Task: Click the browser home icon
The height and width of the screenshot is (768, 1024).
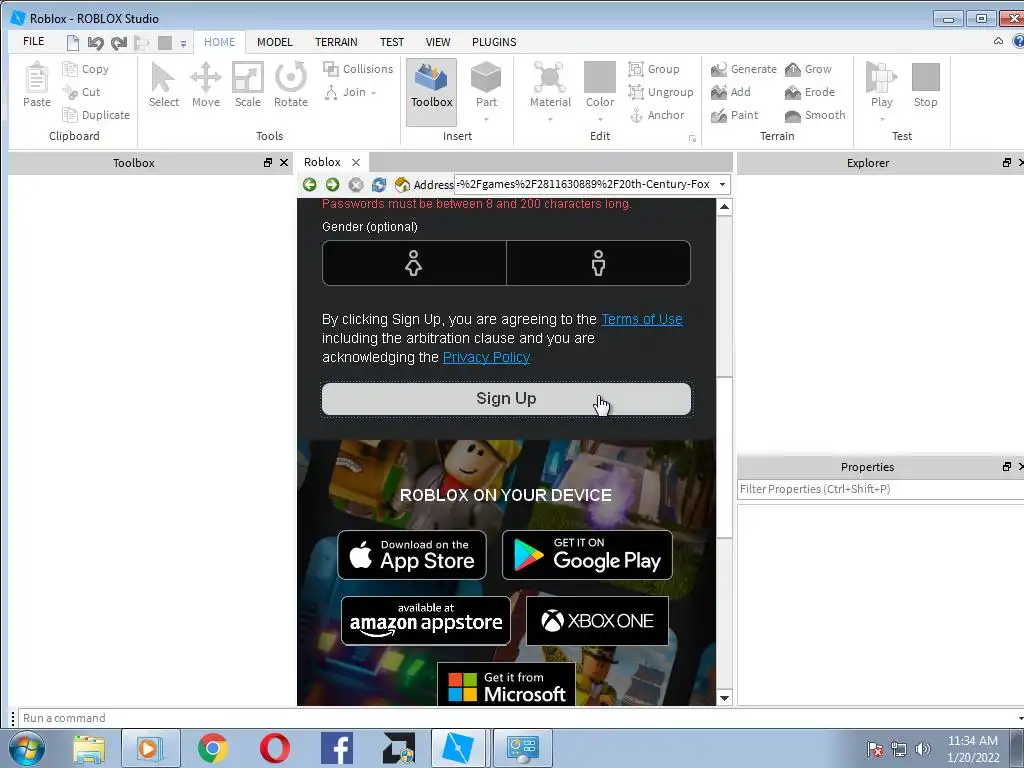Action: click(402, 185)
